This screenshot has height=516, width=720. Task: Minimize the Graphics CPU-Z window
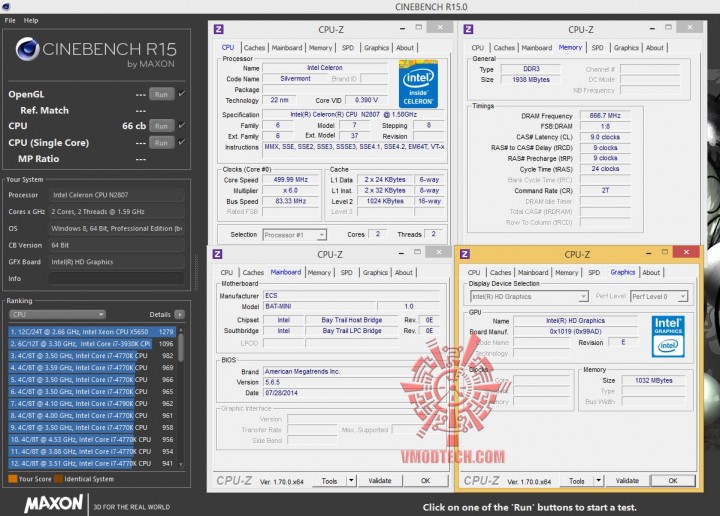pos(648,253)
